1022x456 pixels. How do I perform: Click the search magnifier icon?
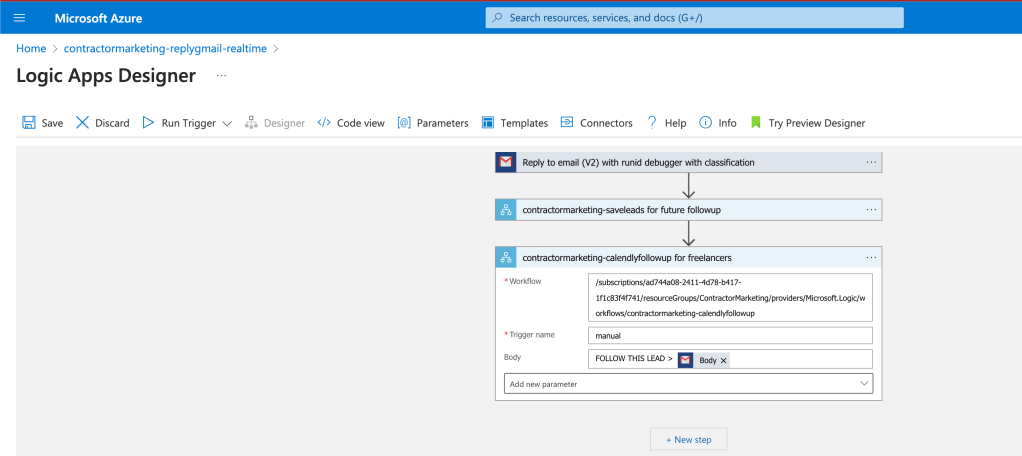pyautogui.click(x=497, y=18)
